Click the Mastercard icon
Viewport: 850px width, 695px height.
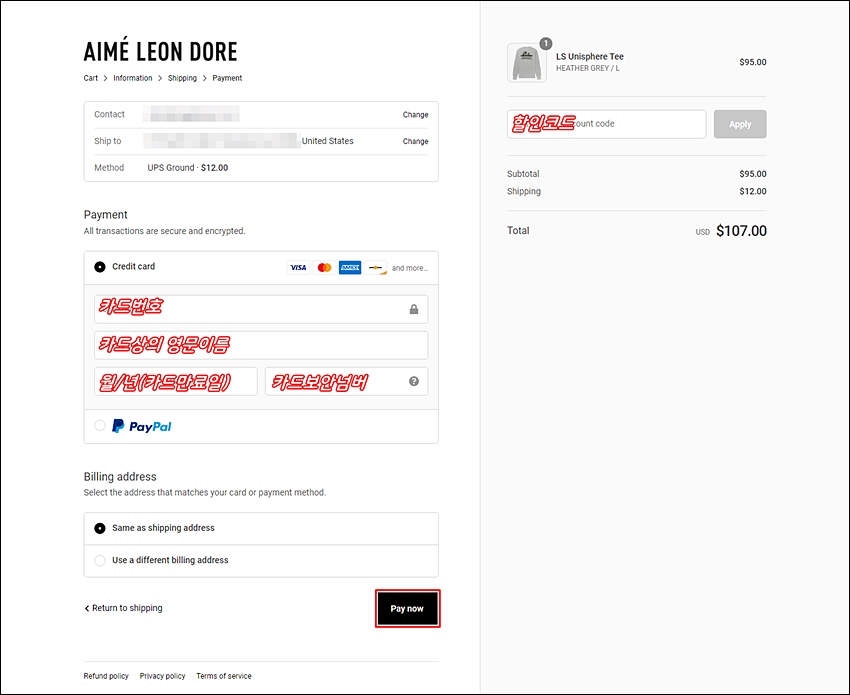324,268
